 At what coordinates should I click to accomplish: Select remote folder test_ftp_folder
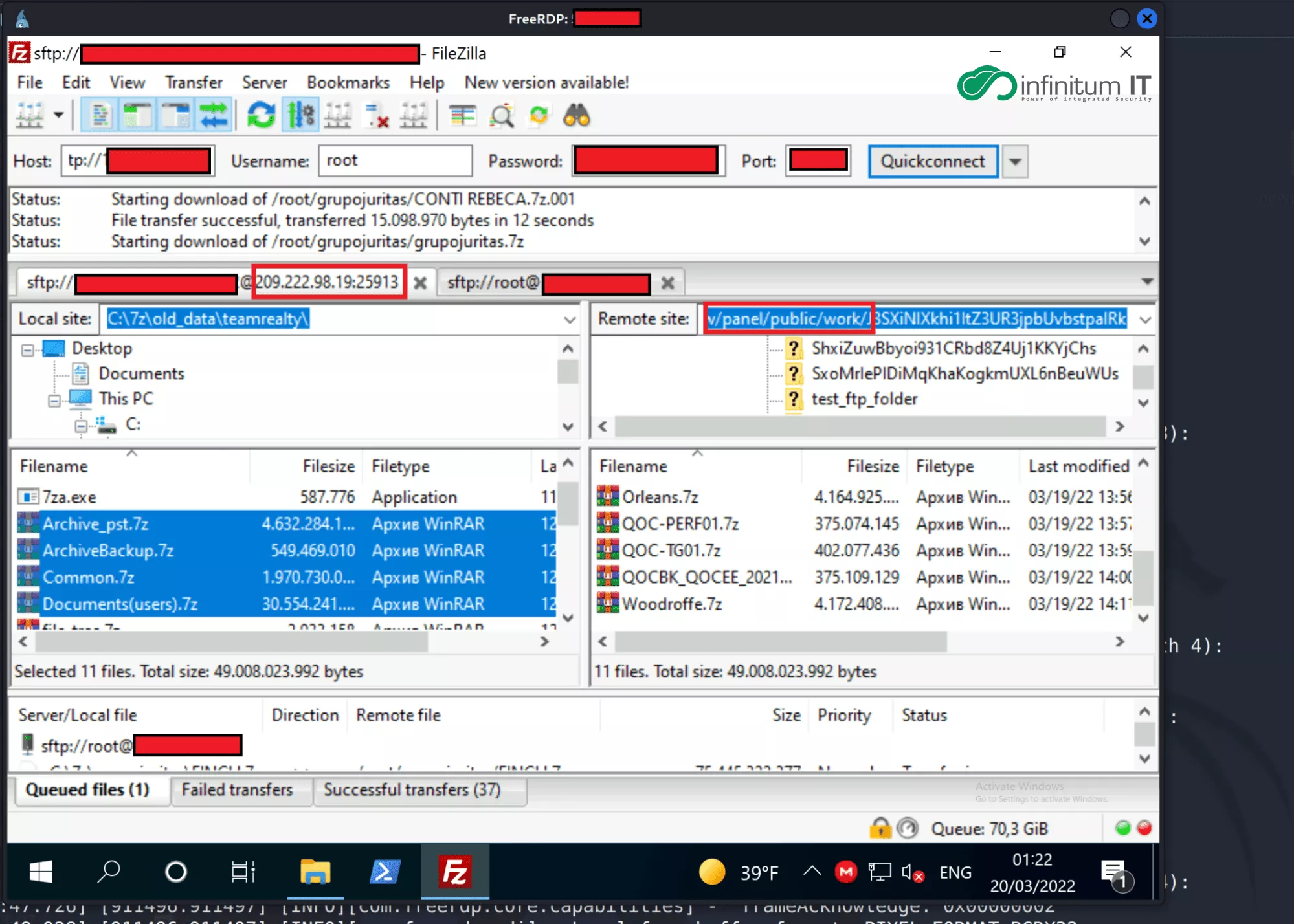tap(864, 399)
